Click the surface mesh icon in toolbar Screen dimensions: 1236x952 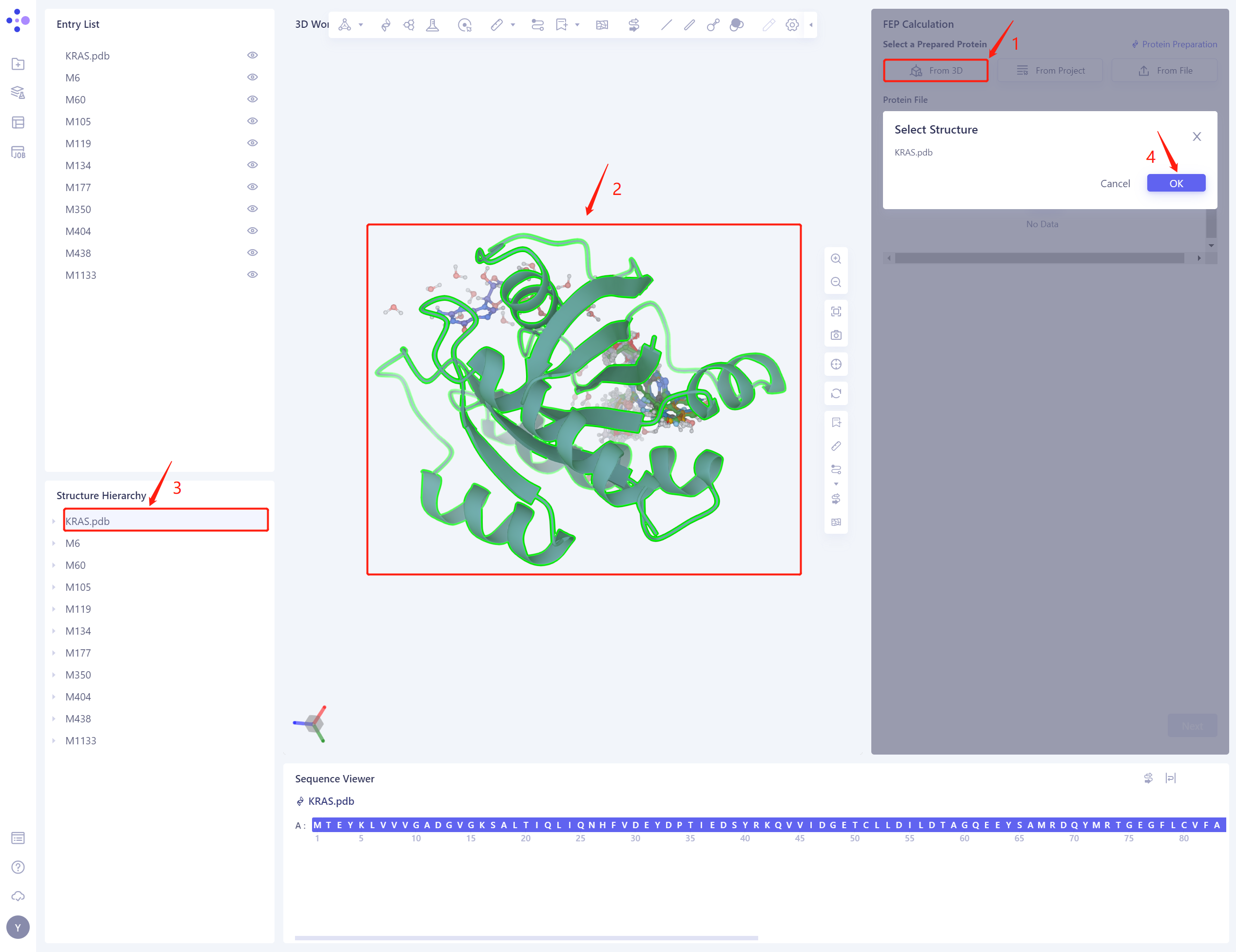[x=602, y=25]
